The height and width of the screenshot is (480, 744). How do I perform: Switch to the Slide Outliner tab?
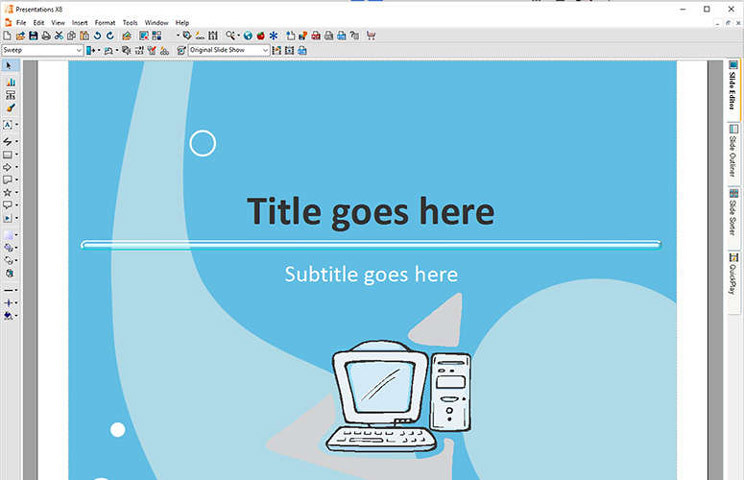tap(734, 155)
